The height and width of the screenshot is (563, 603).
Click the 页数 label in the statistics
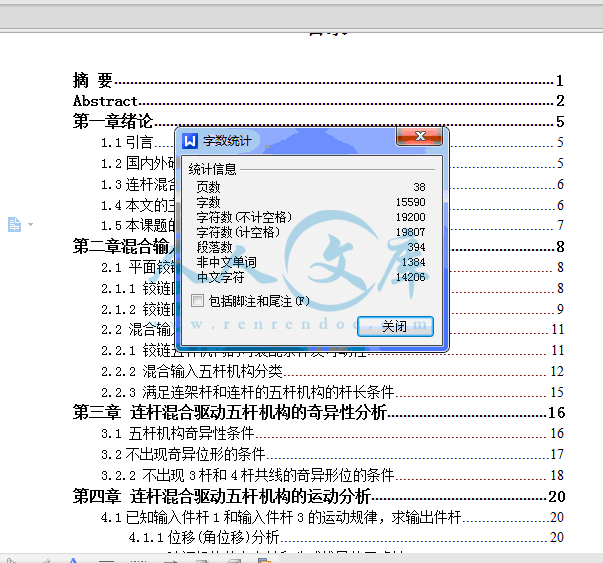(208, 187)
